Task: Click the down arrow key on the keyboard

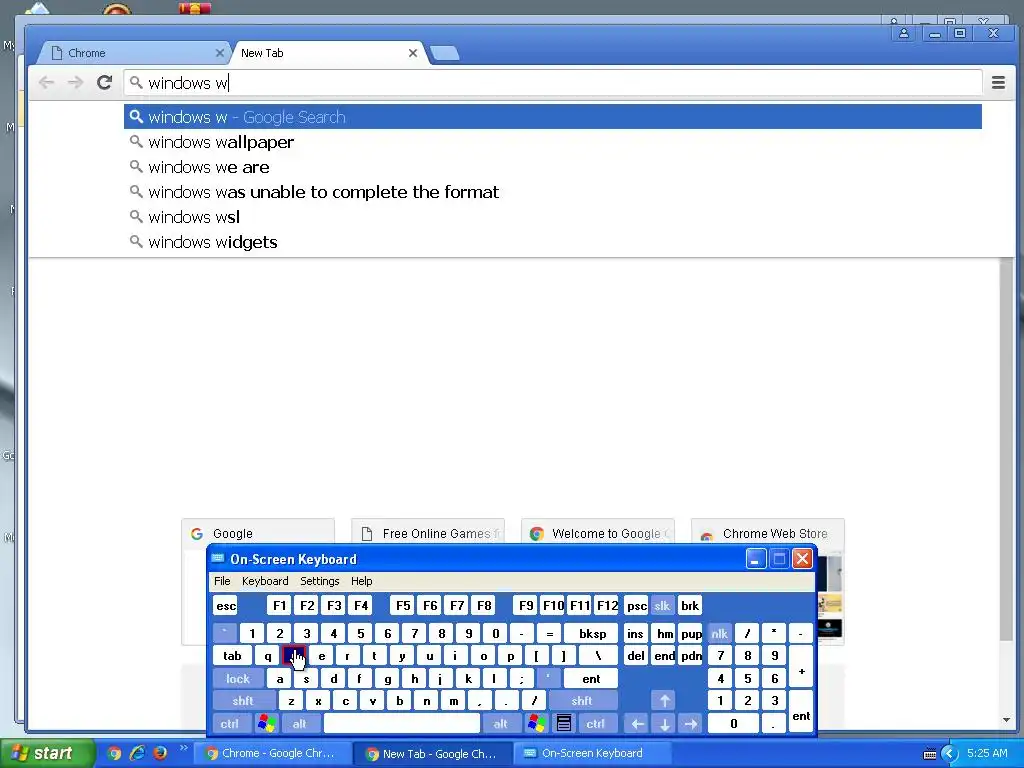Action: click(x=664, y=724)
